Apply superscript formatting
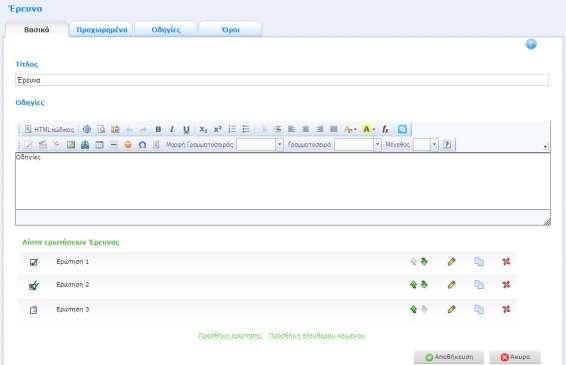 click(217, 129)
